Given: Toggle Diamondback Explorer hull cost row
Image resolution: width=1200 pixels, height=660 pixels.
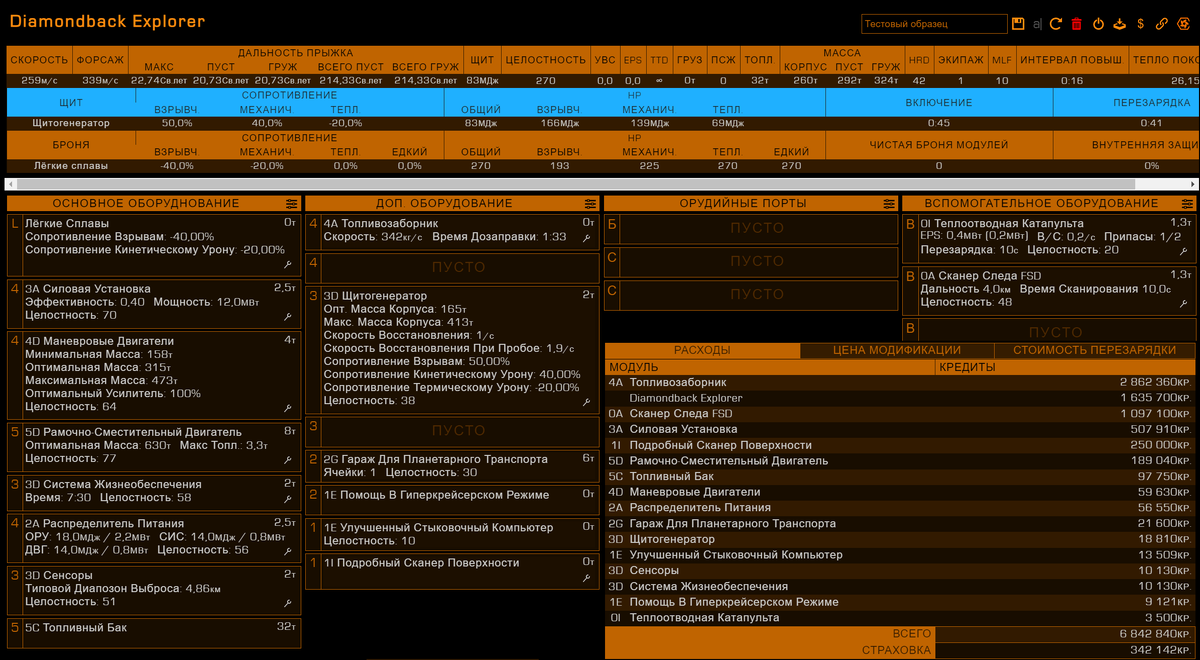Looking at the screenshot, I should pos(899,398).
